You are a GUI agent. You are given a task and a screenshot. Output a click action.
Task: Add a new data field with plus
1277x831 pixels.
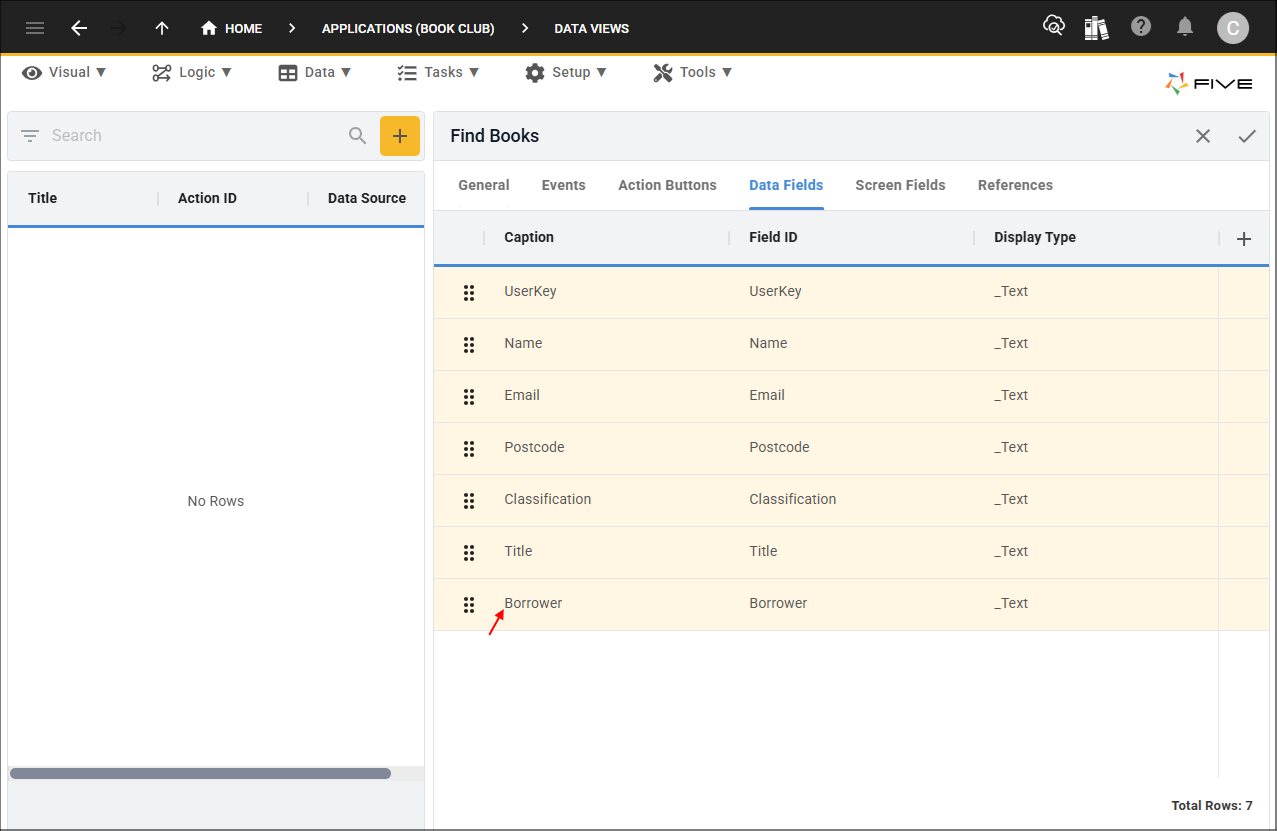tap(1244, 238)
